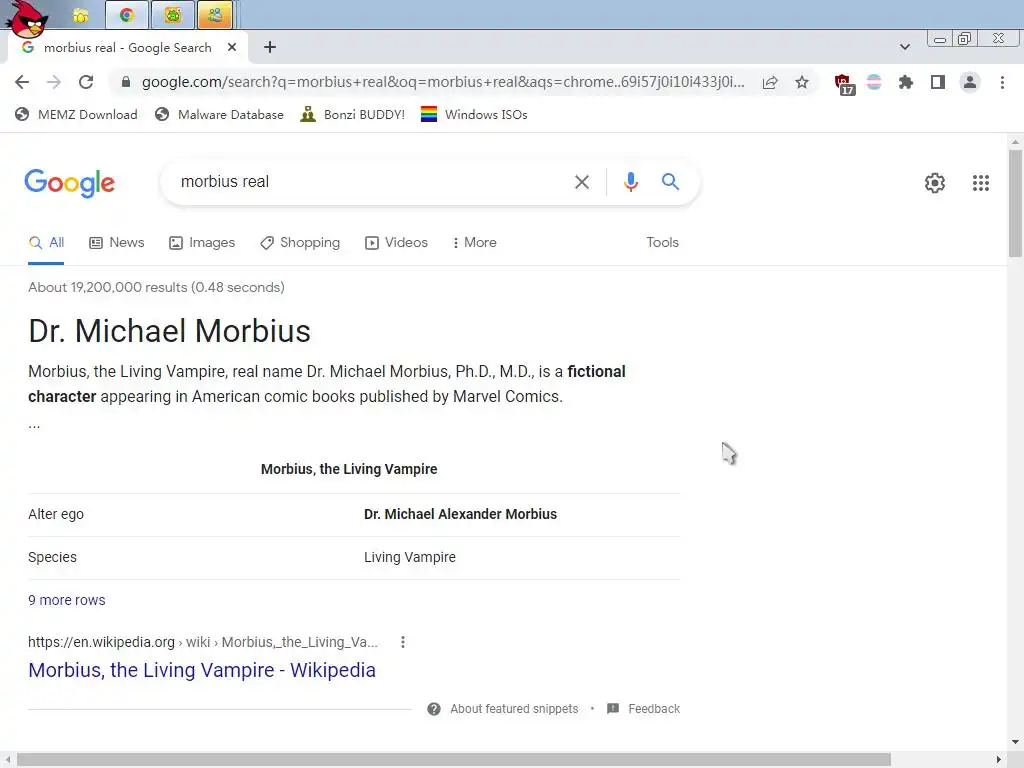Open the Windows ISOs bookmark
This screenshot has height=768, width=1024.
point(474,115)
